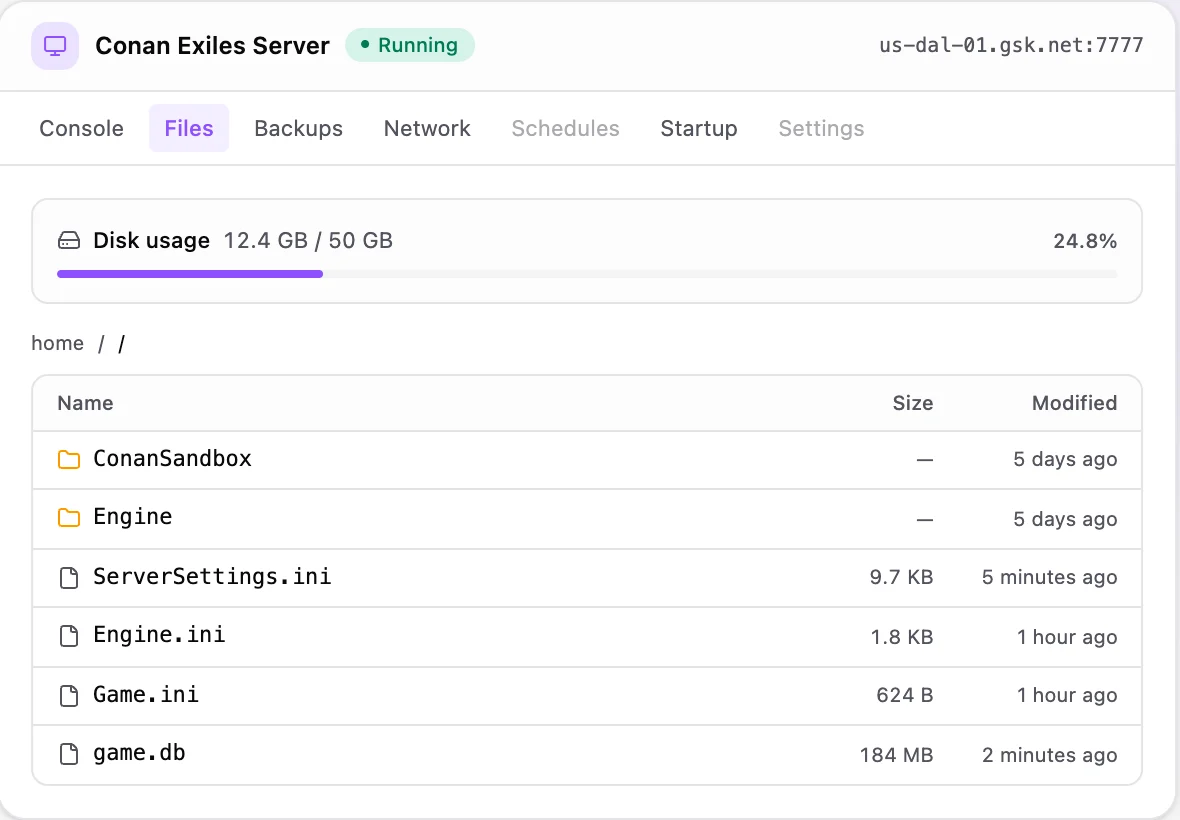
Task: Switch to the Startup tab
Action: [699, 129]
